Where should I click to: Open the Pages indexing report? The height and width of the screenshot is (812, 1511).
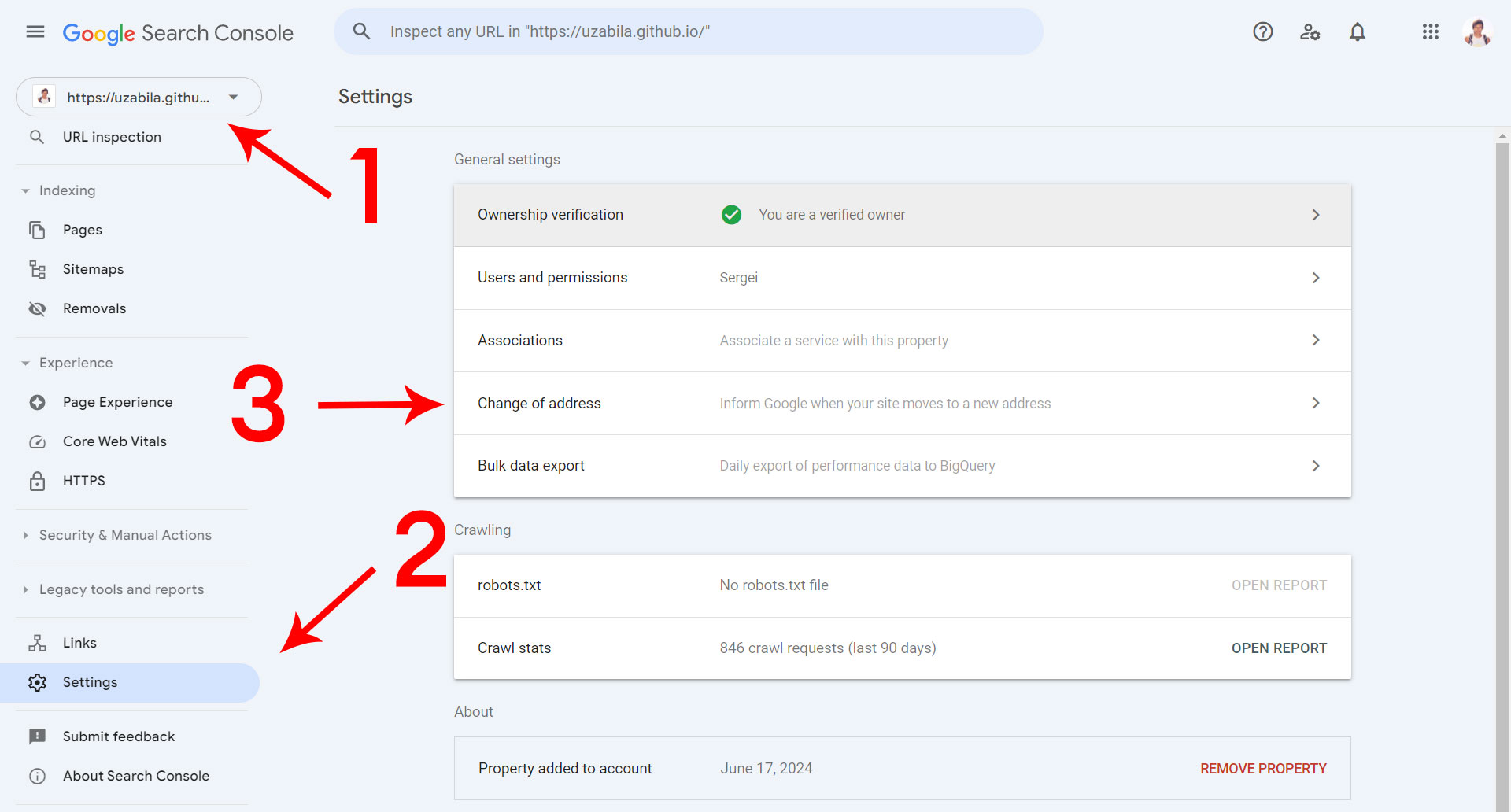coord(82,229)
